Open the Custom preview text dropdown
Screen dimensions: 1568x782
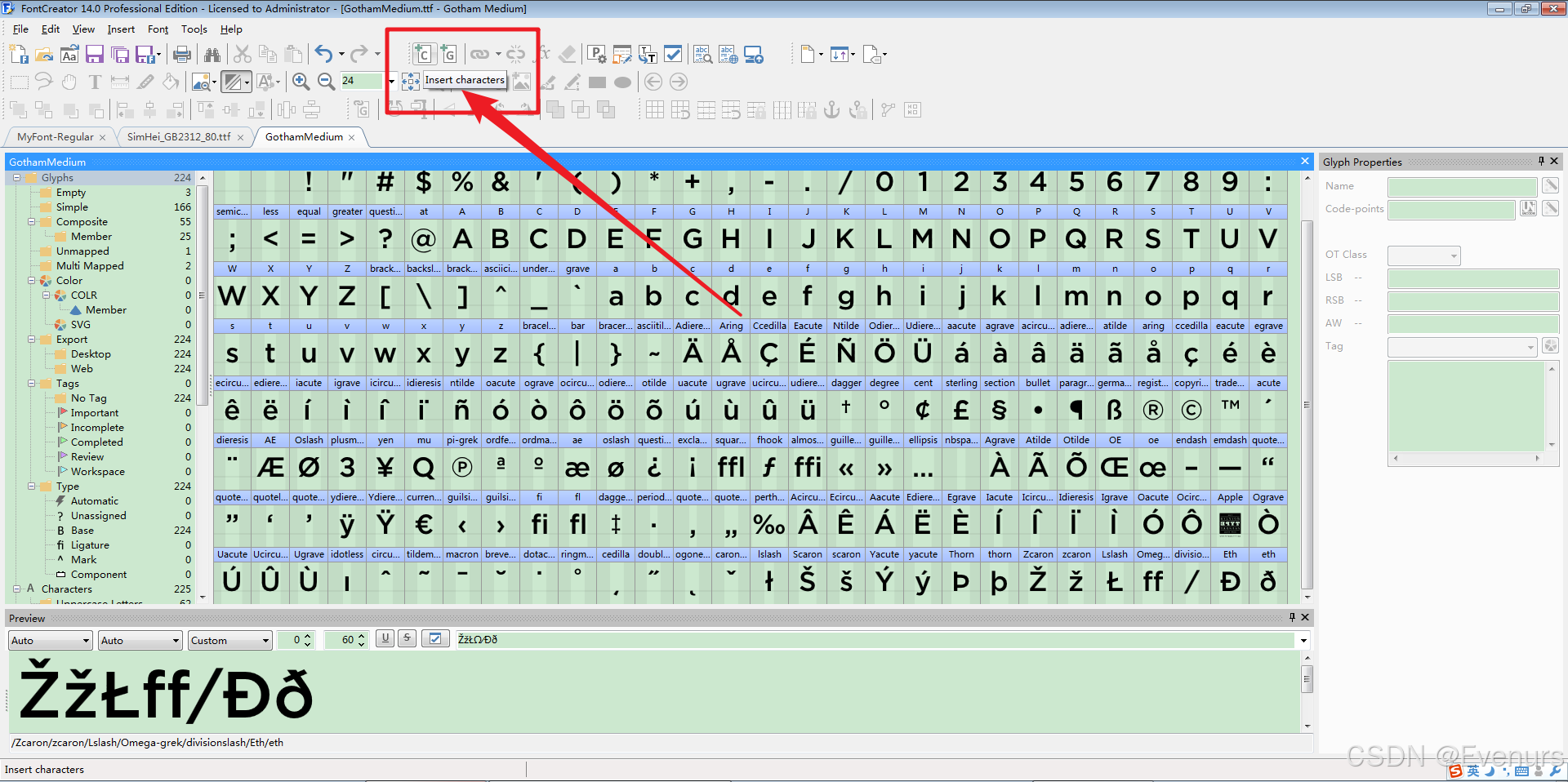click(x=264, y=640)
